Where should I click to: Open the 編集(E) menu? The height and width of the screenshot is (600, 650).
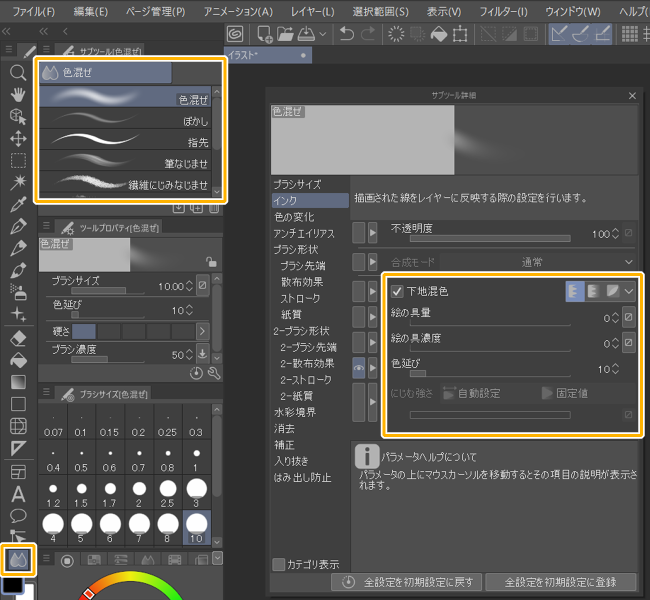point(91,12)
